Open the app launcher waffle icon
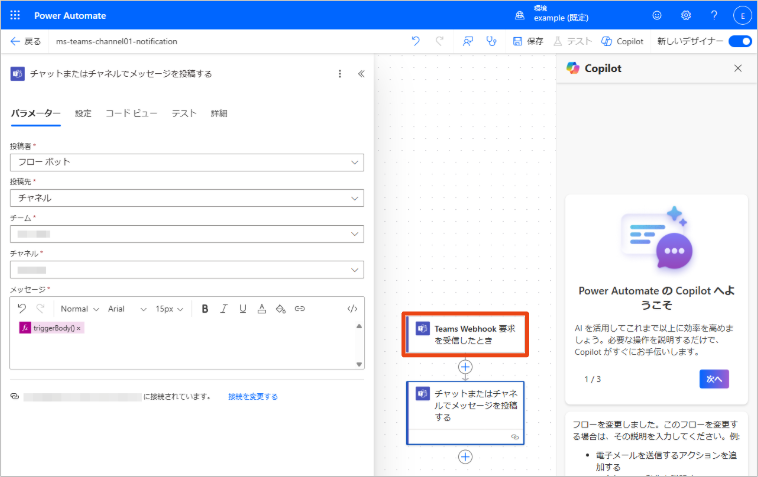 click(15, 15)
